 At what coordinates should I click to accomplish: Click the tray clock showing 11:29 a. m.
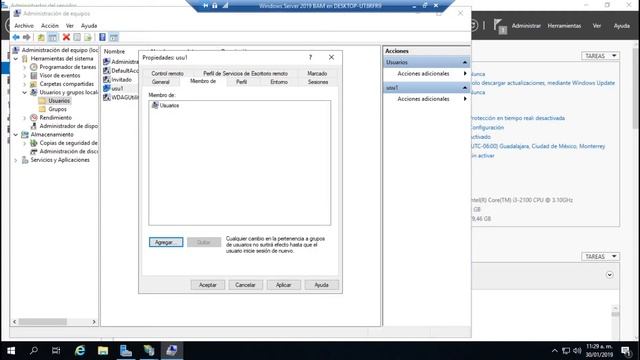click(x=599, y=347)
